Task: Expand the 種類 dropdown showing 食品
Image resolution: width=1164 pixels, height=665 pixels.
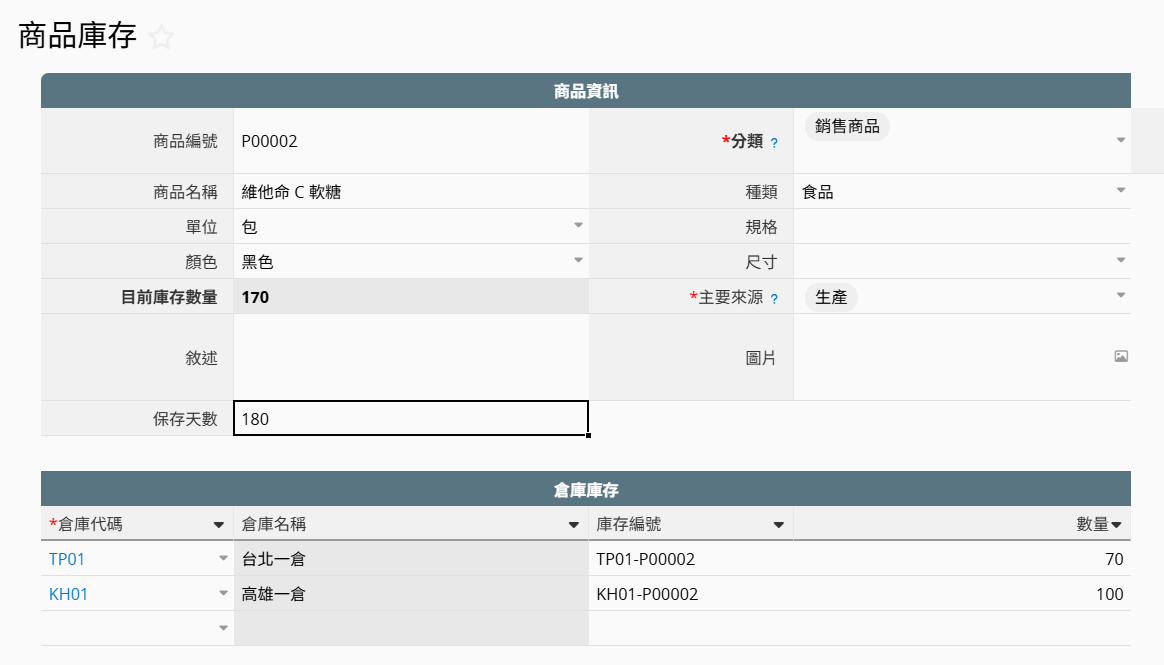Action: 1121,190
